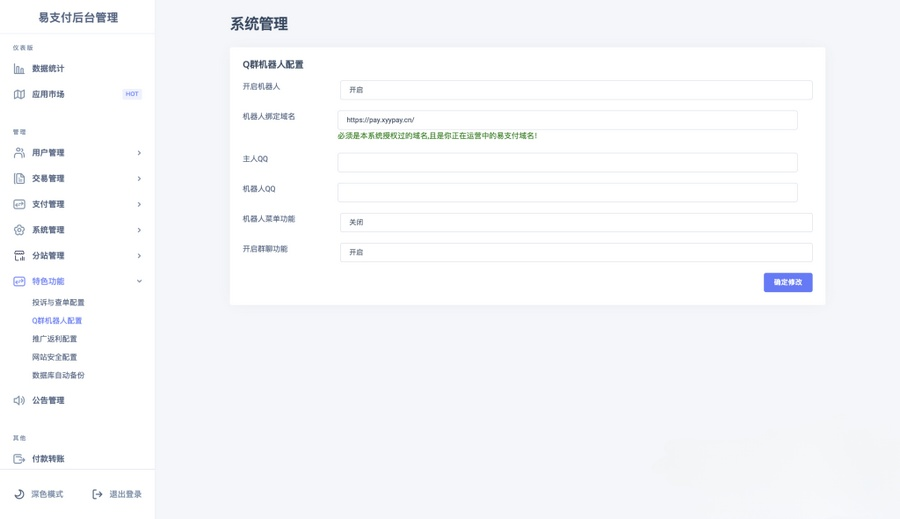900x519 pixels.
Task: Click the 用户管理 people icon
Action: pos(19,153)
